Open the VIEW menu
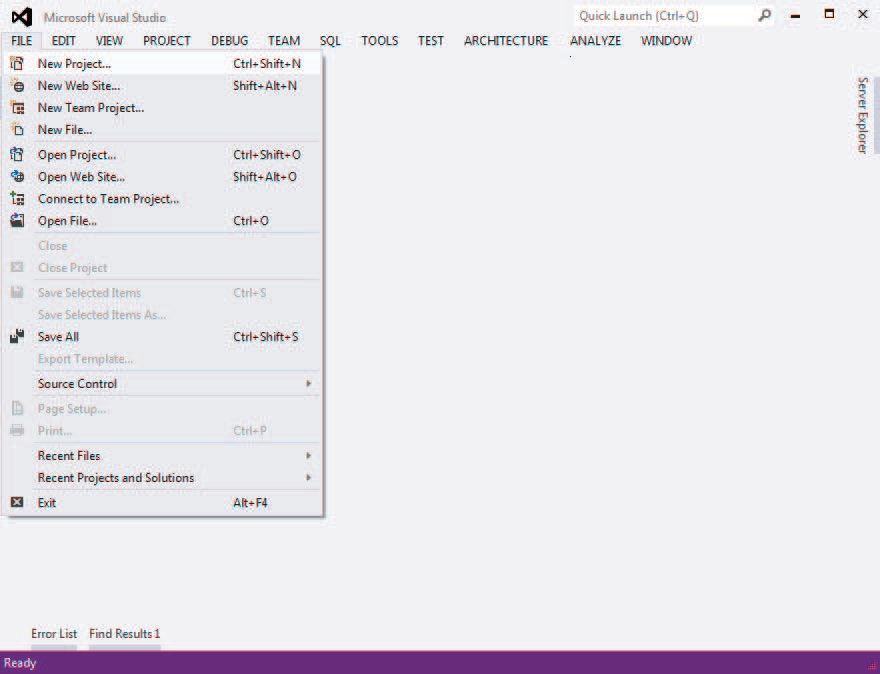 109,41
